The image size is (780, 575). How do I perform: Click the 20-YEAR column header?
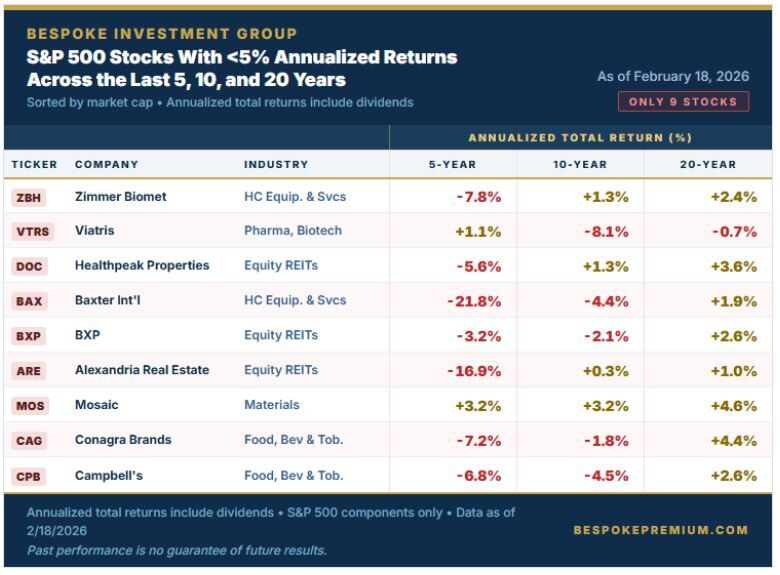707,164
